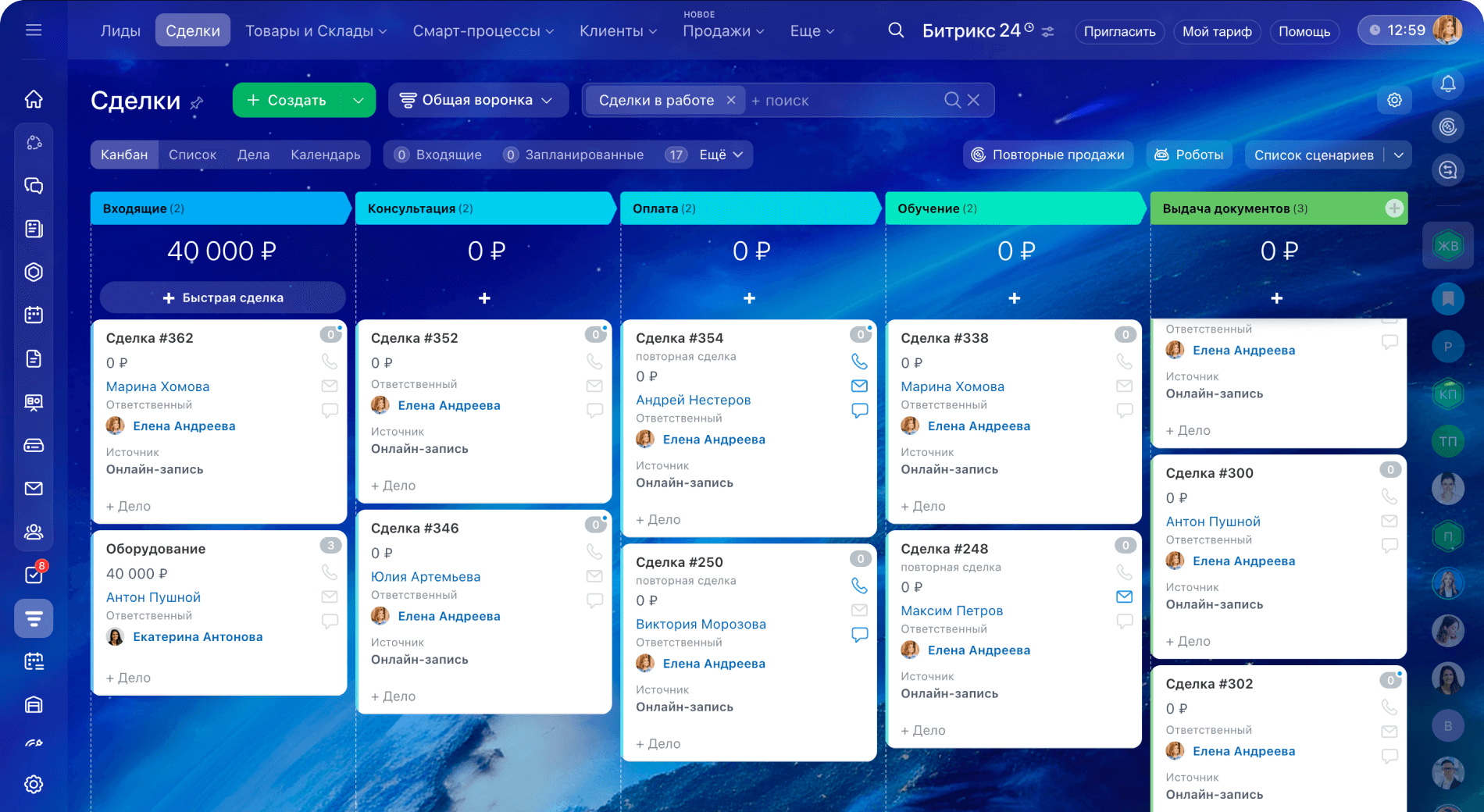Remove the 'Сделки в работе' filter chip
The height and width of the screenshot is (812, 1484).
730,100
